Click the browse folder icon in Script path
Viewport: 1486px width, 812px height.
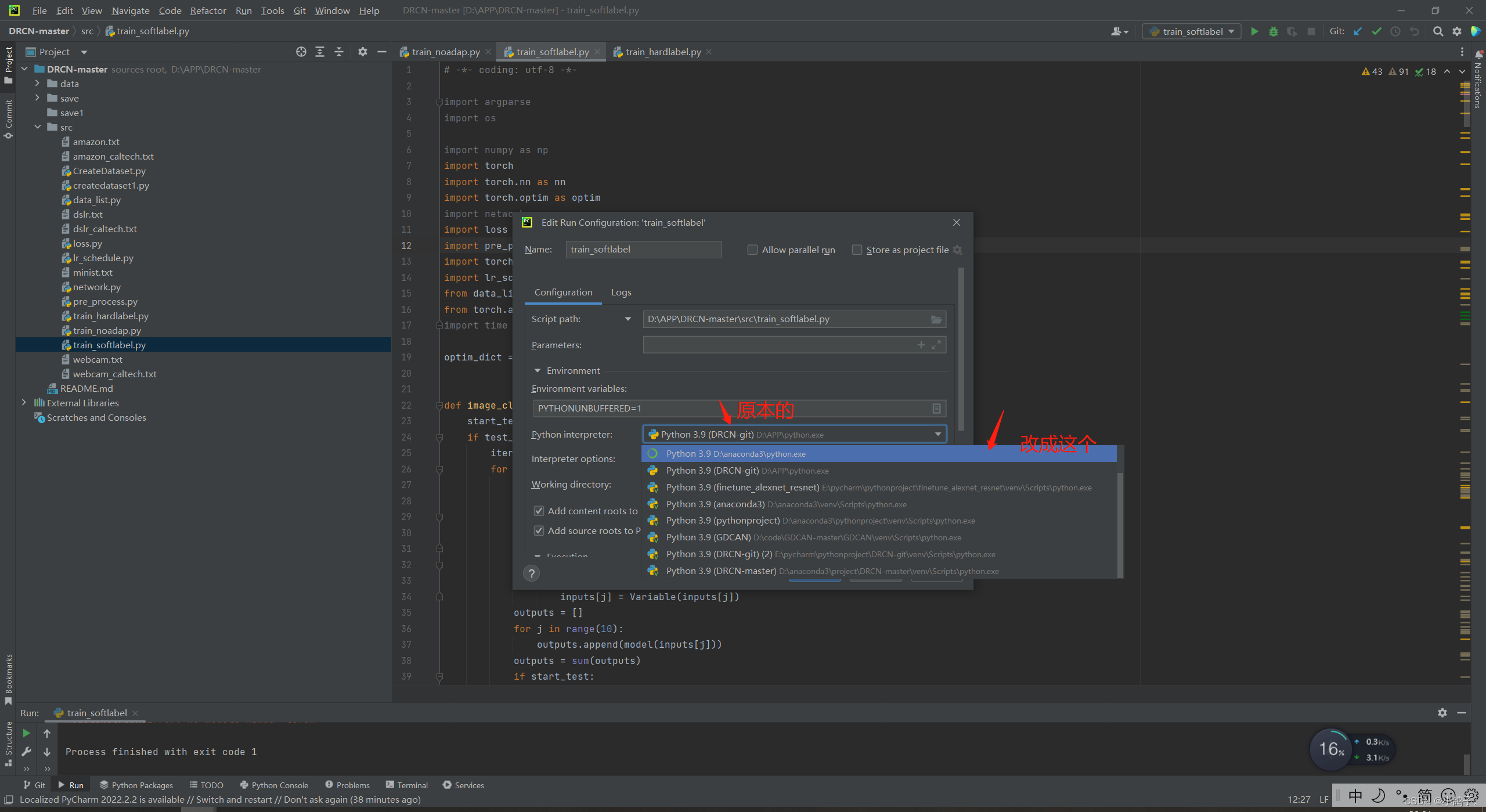(936, 319)
